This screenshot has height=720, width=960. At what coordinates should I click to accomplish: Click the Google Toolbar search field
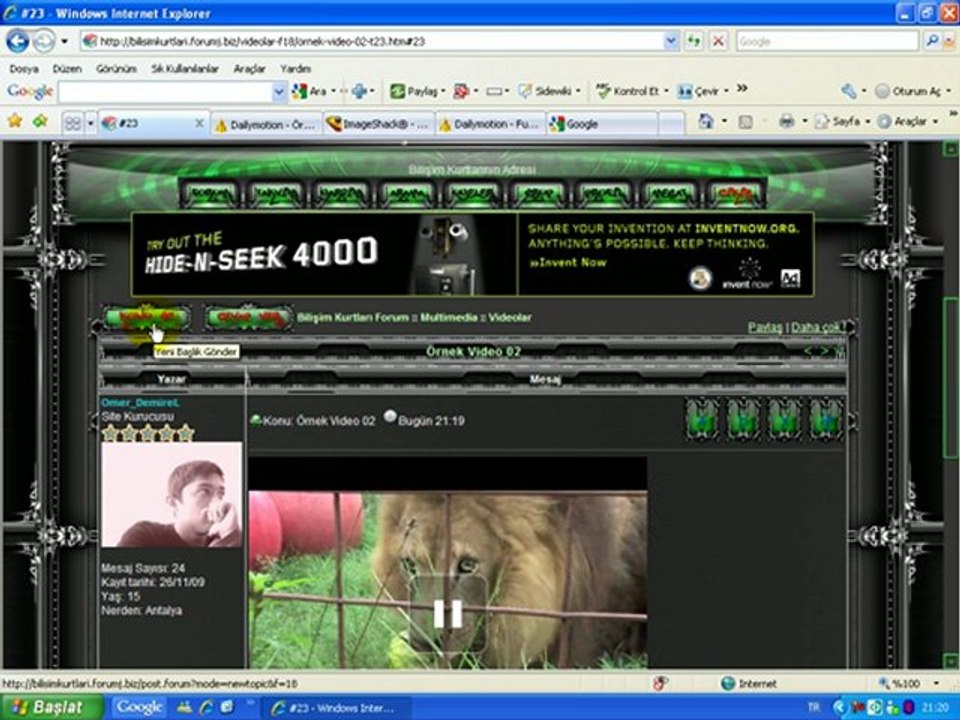coord(165,92)
